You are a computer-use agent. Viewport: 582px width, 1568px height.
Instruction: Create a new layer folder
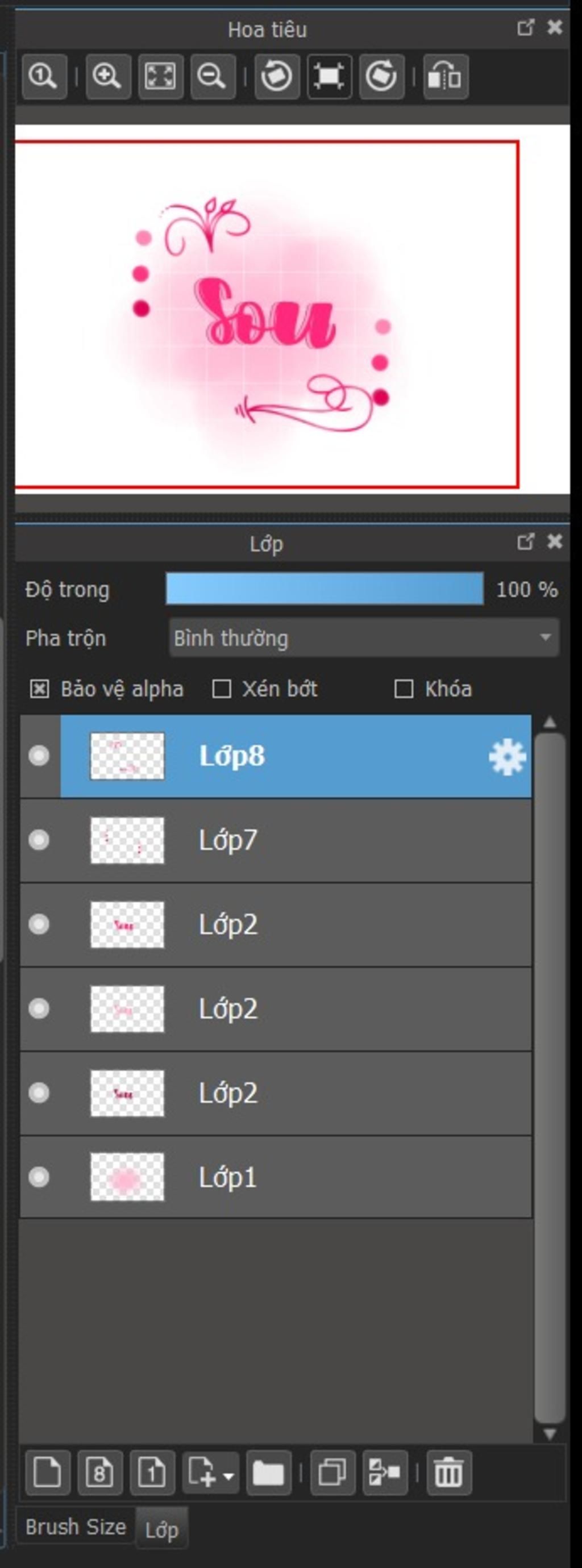click(x=268, y=1473)
